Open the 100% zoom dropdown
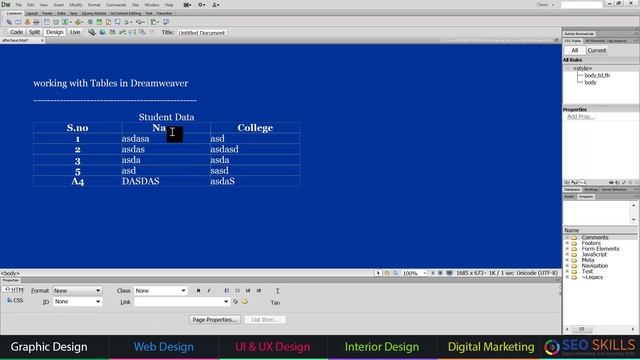This screenshot has height=360, width=640. coord(414,273)
